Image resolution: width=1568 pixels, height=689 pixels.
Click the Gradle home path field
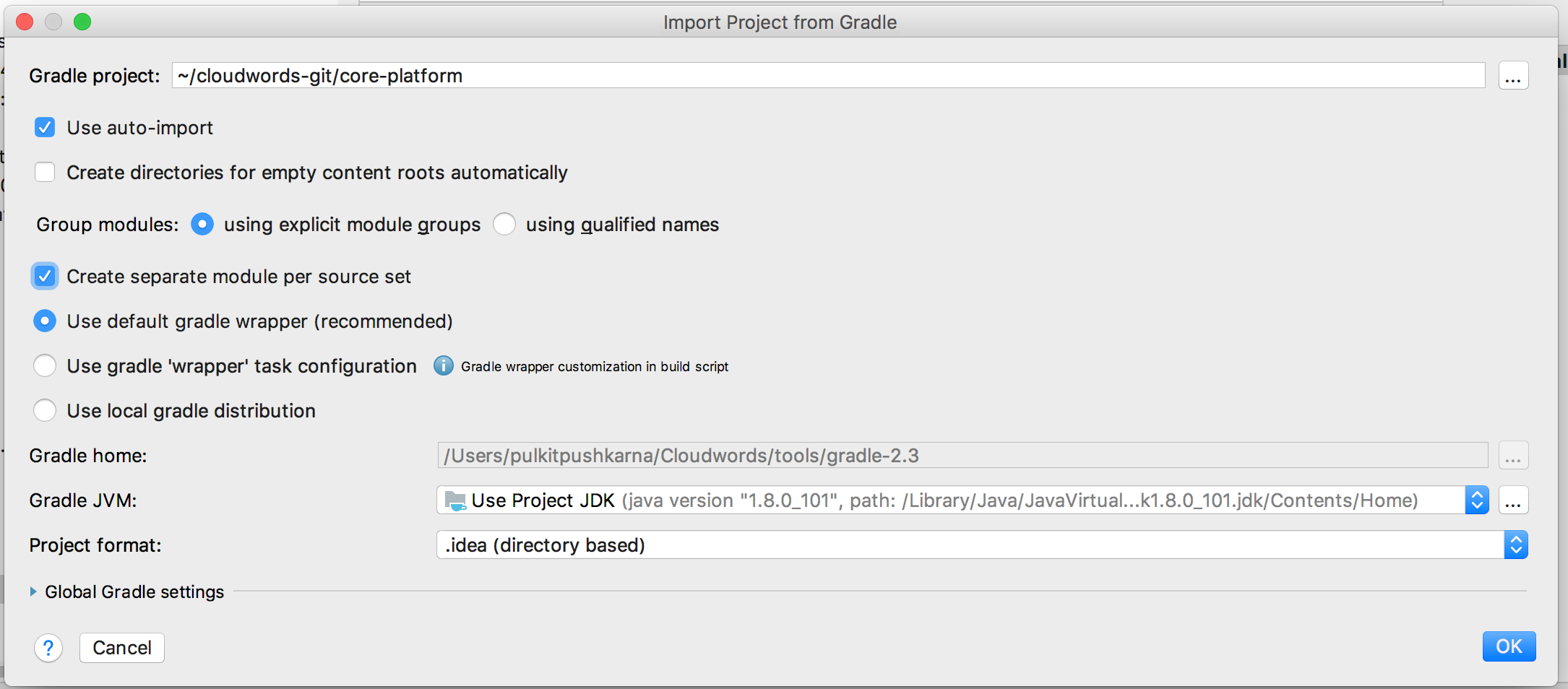click(962, 456)
